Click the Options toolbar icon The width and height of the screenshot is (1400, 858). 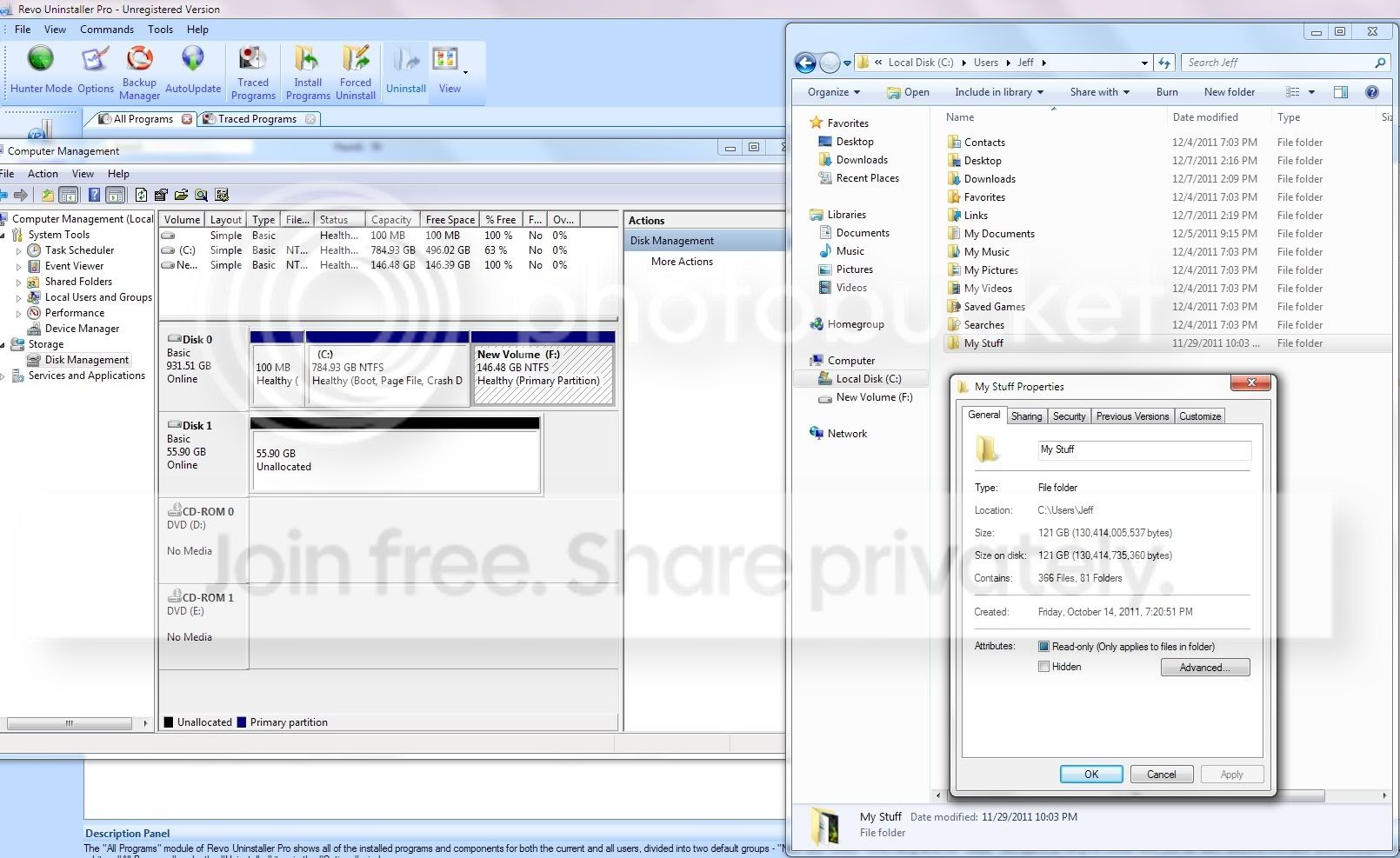click(x=96, y=70)
